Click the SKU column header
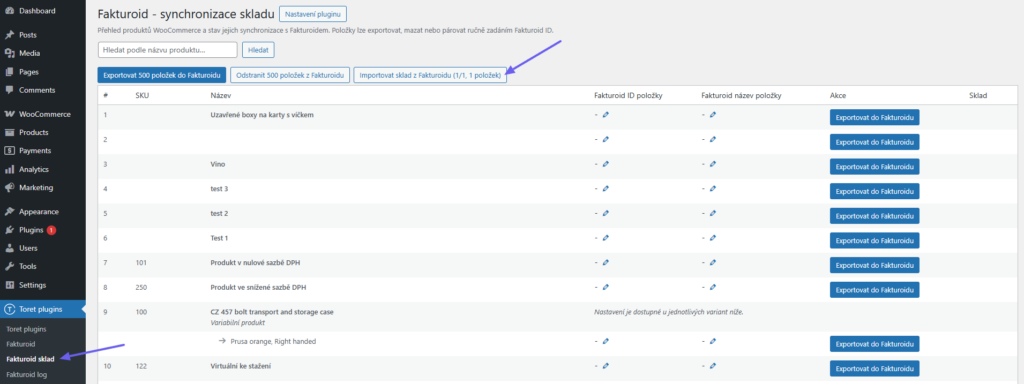1024x384 pixels. (142, 95)
